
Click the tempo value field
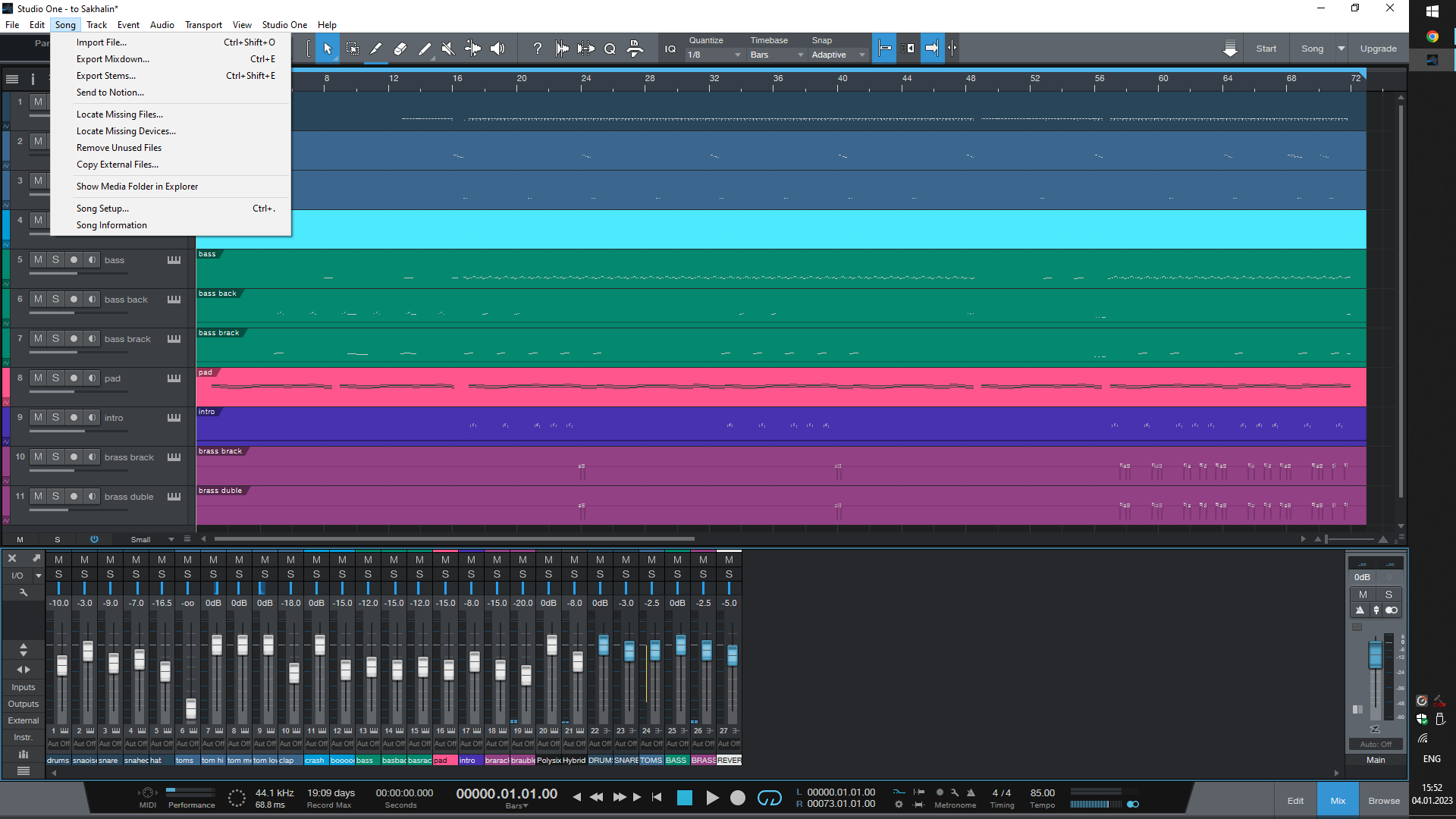(1042, 793)
